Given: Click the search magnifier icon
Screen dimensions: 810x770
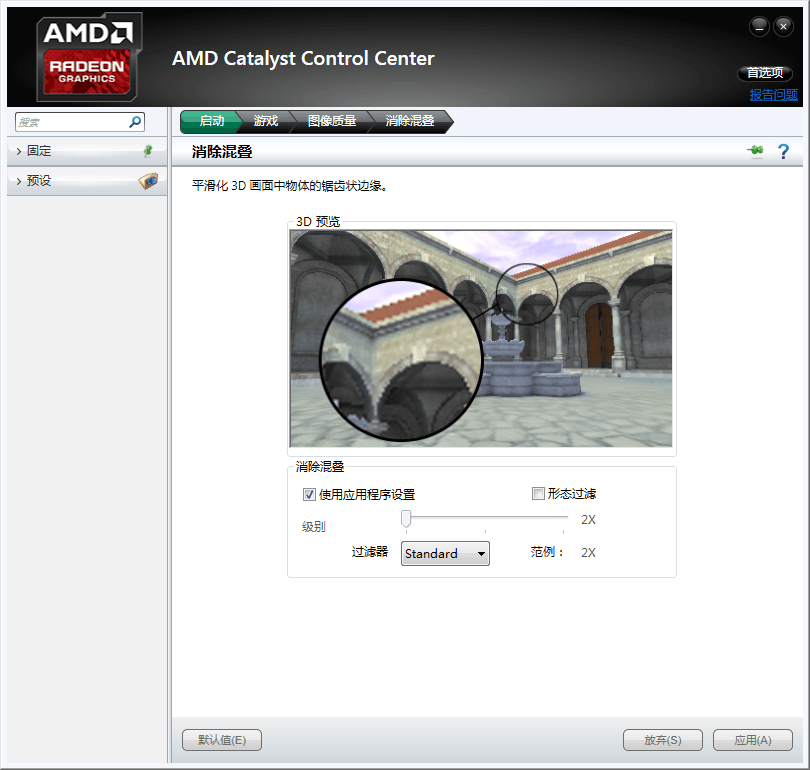Looking at the screenshot, I should click(x=135, y=122).
